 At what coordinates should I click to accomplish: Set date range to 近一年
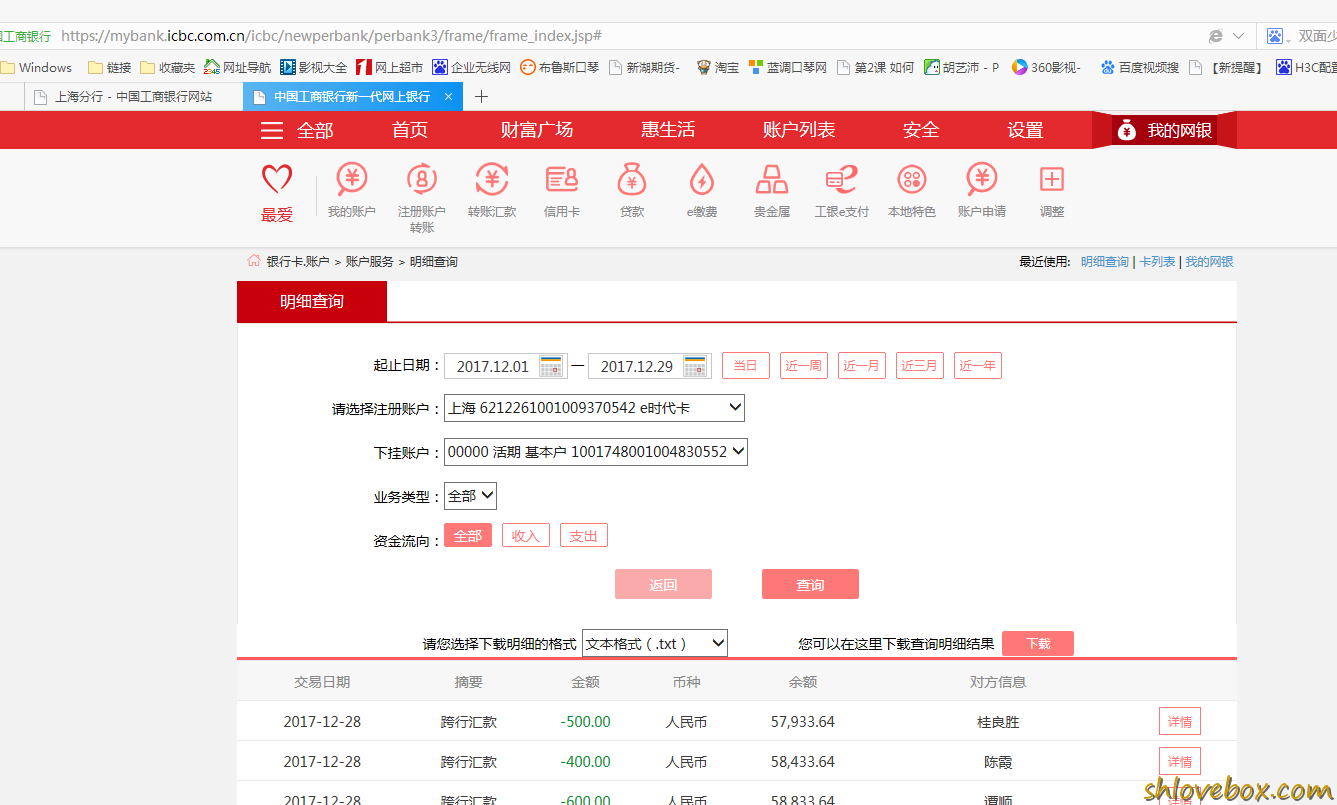978,366
